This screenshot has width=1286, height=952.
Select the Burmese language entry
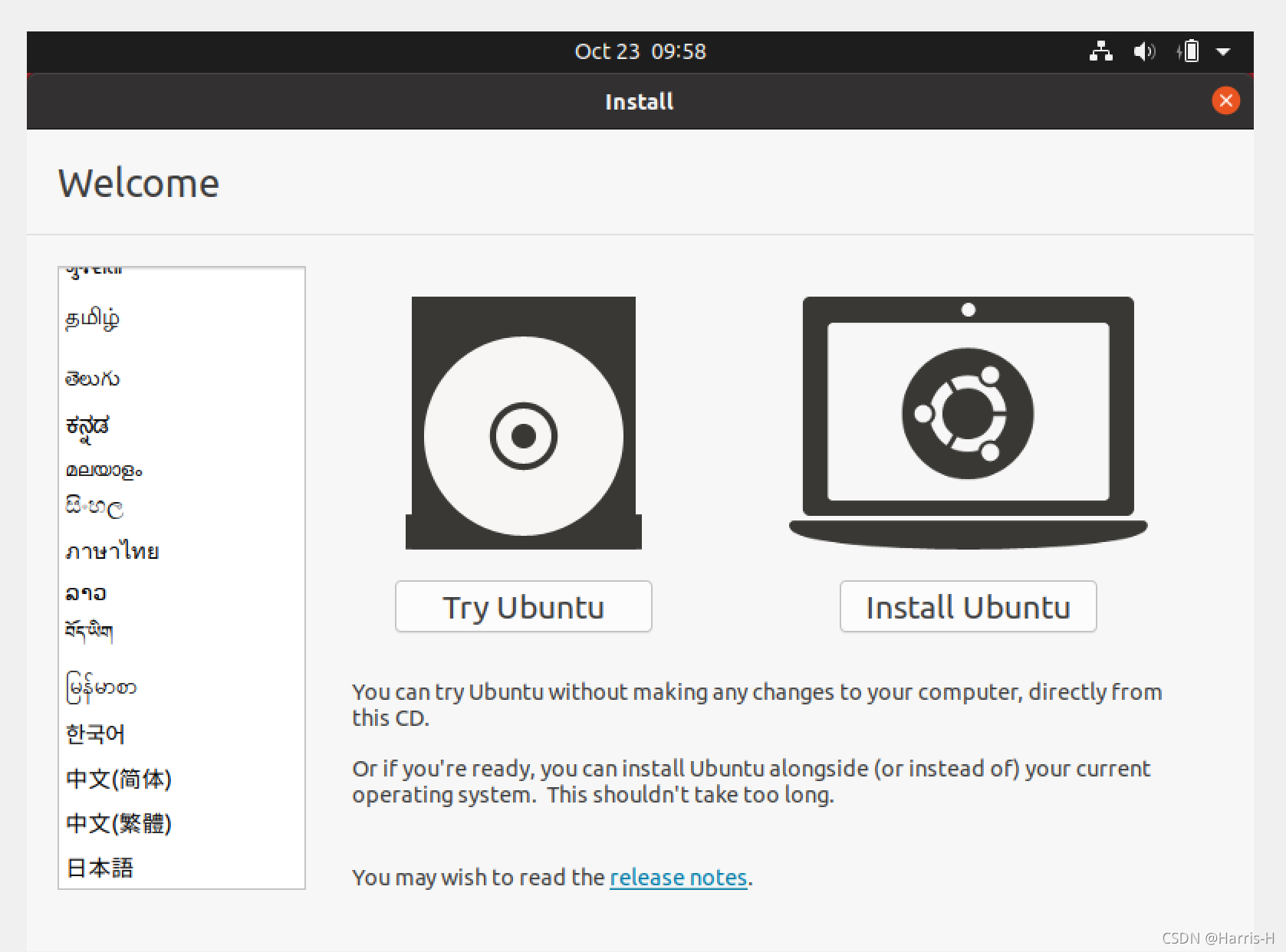pyautogui.click(x=182, y=687)
